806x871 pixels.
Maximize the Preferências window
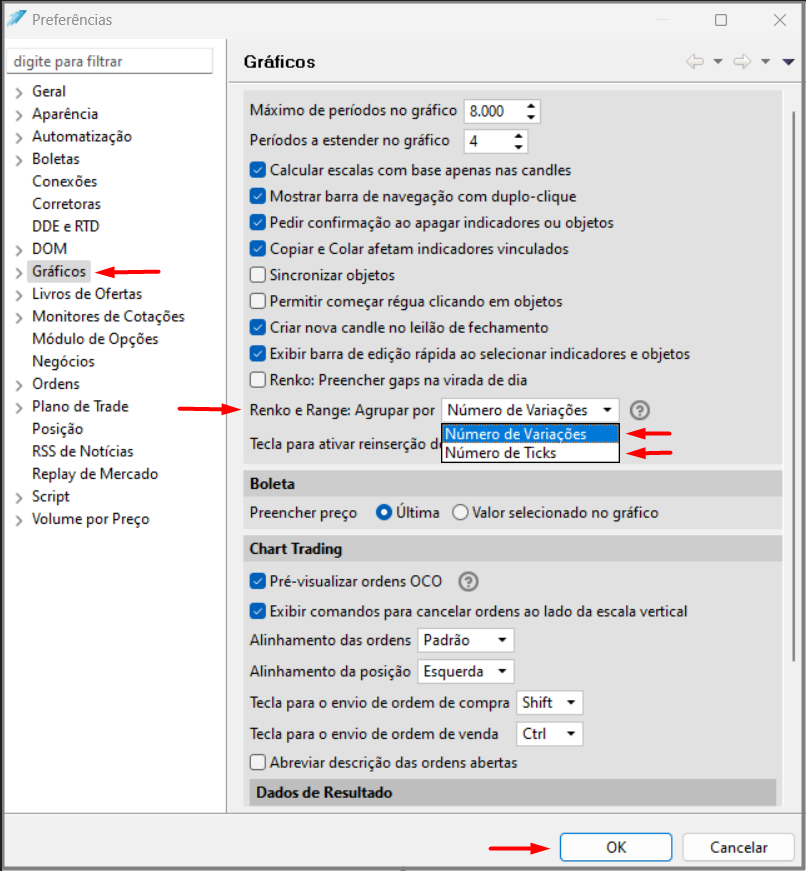coord(720,20)
